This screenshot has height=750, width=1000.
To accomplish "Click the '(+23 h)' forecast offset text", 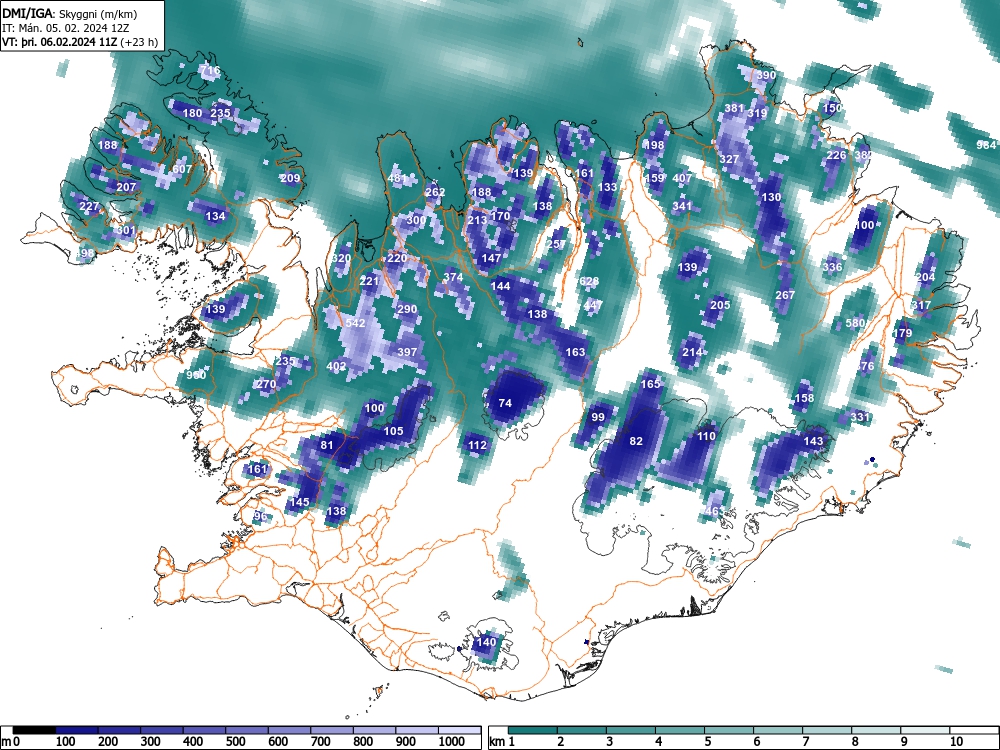I will [140, 42].
